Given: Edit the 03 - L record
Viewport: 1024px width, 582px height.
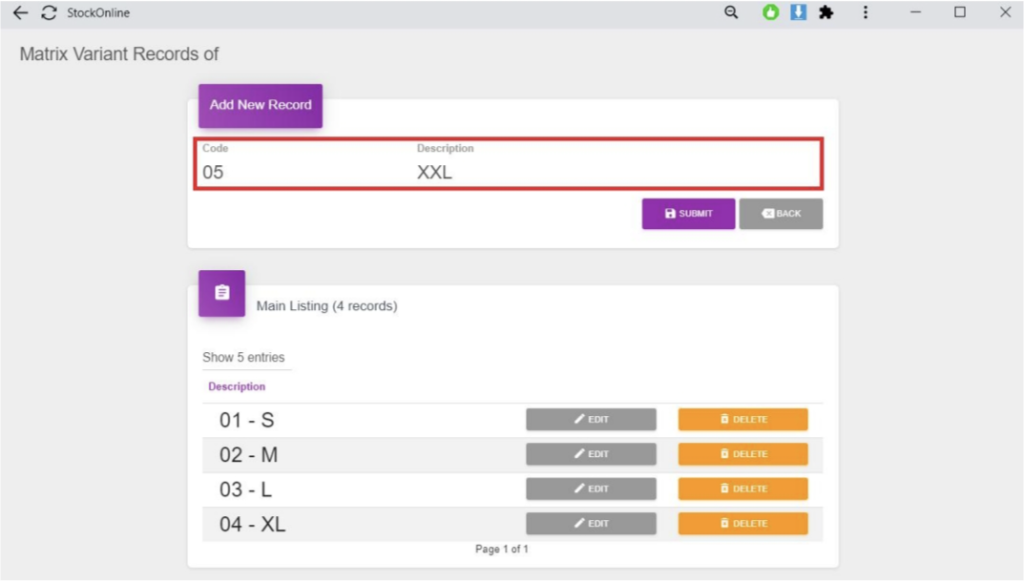Looking at the screenshot, I should 591,489.
